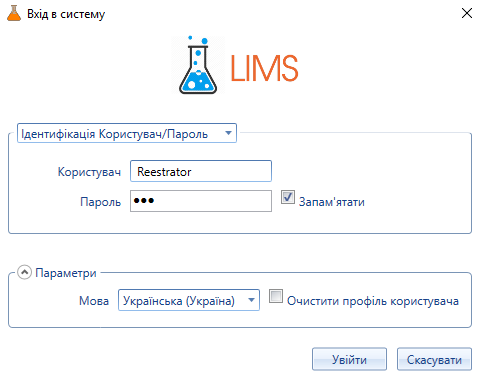Toggle the Запам'ятати checkbox

click(x=288, y=197)
